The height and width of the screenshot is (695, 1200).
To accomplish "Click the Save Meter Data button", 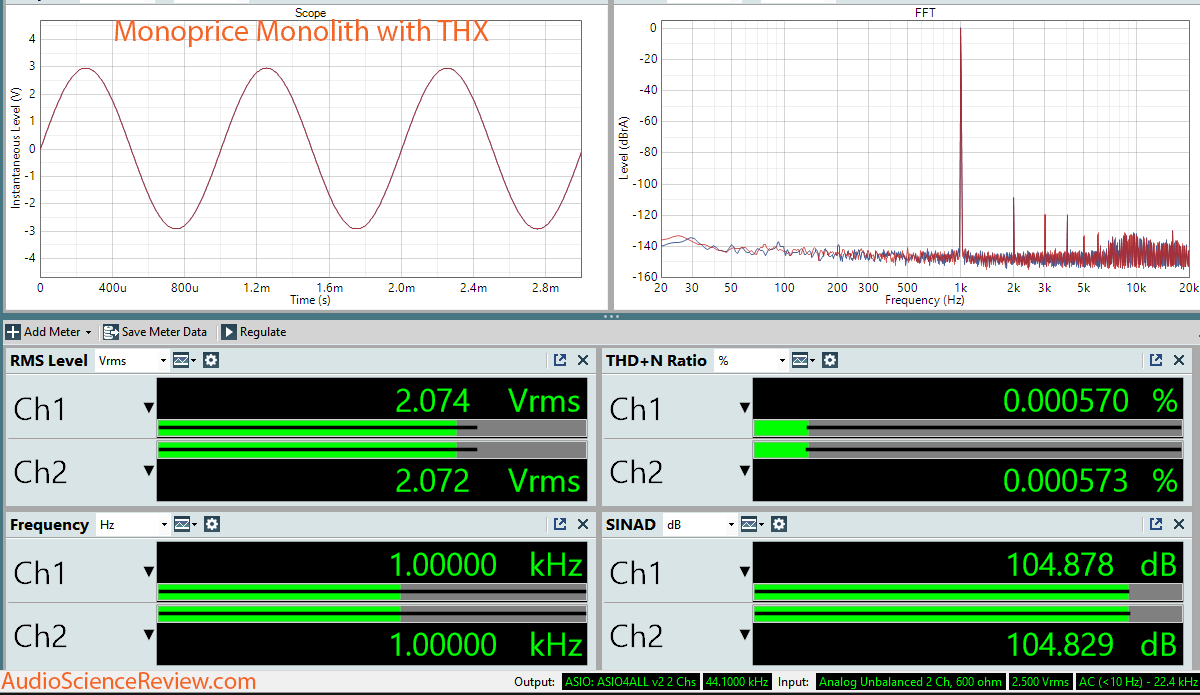I will click(x=155, y=332).
